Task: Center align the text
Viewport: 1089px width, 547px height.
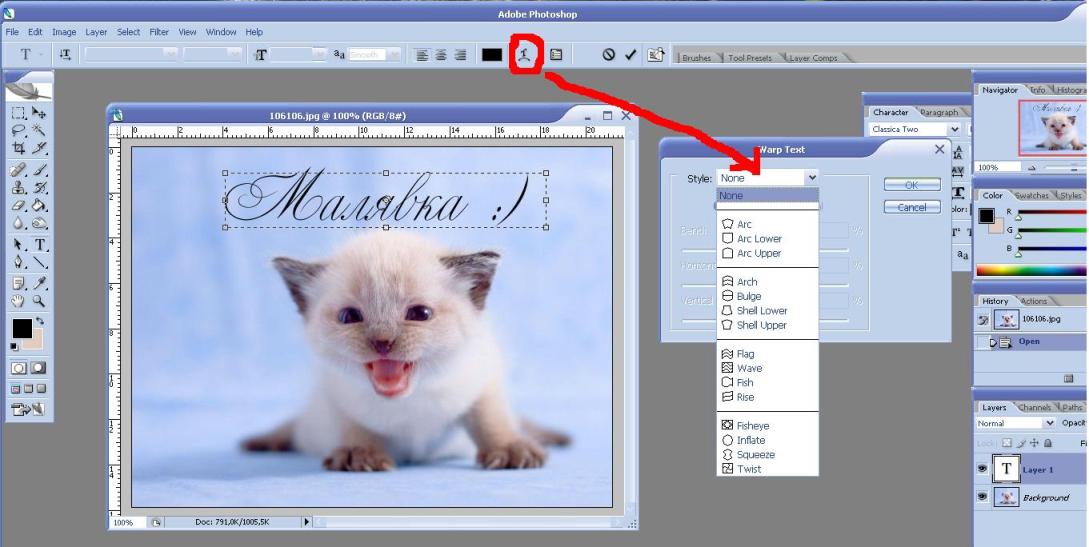Action: pos(441,55)
